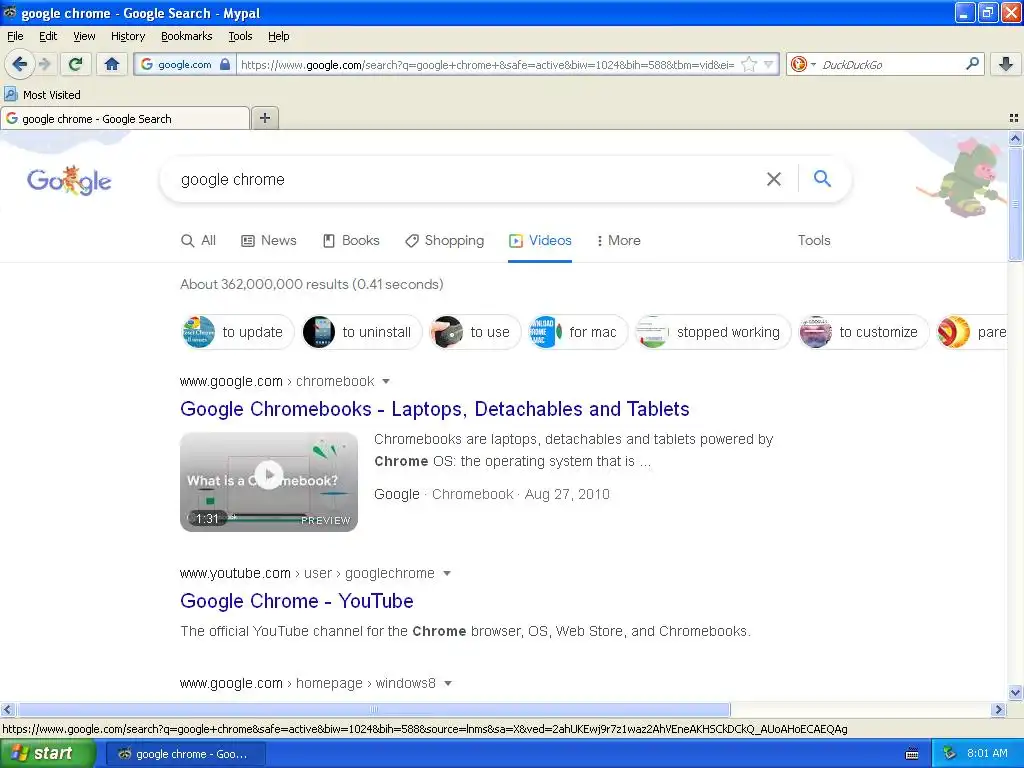Open the History menu
The image size is (1024, 768).
pyautogui.click(x=128, y=36)
